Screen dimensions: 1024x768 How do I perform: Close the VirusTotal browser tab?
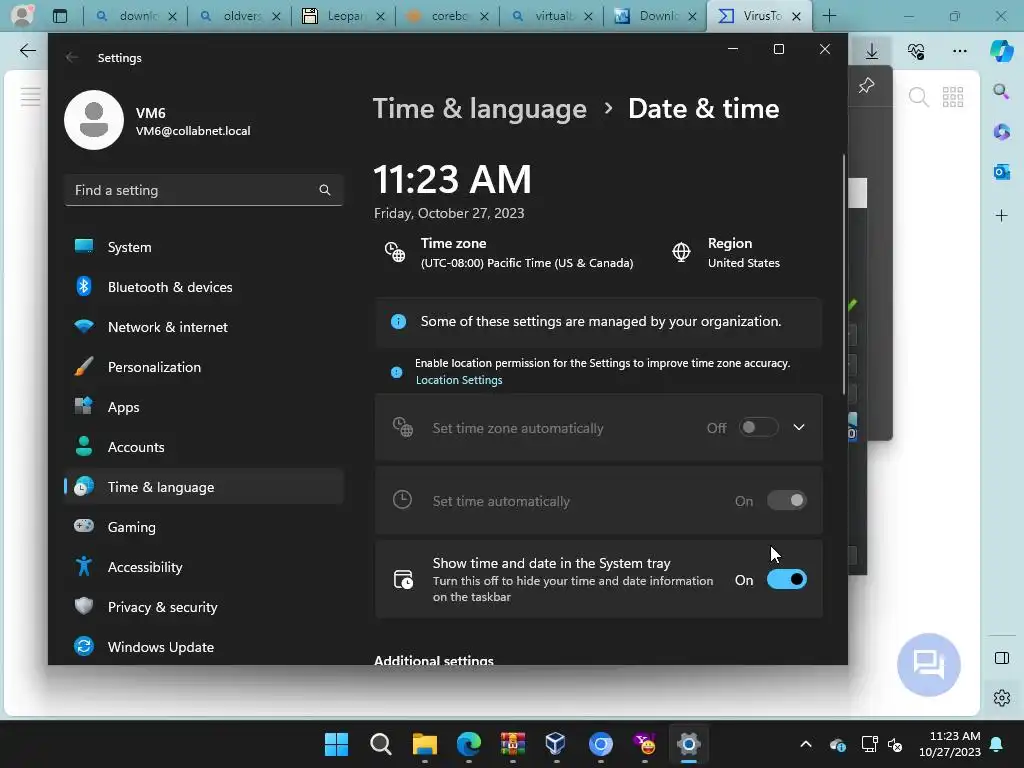[797, 16]
